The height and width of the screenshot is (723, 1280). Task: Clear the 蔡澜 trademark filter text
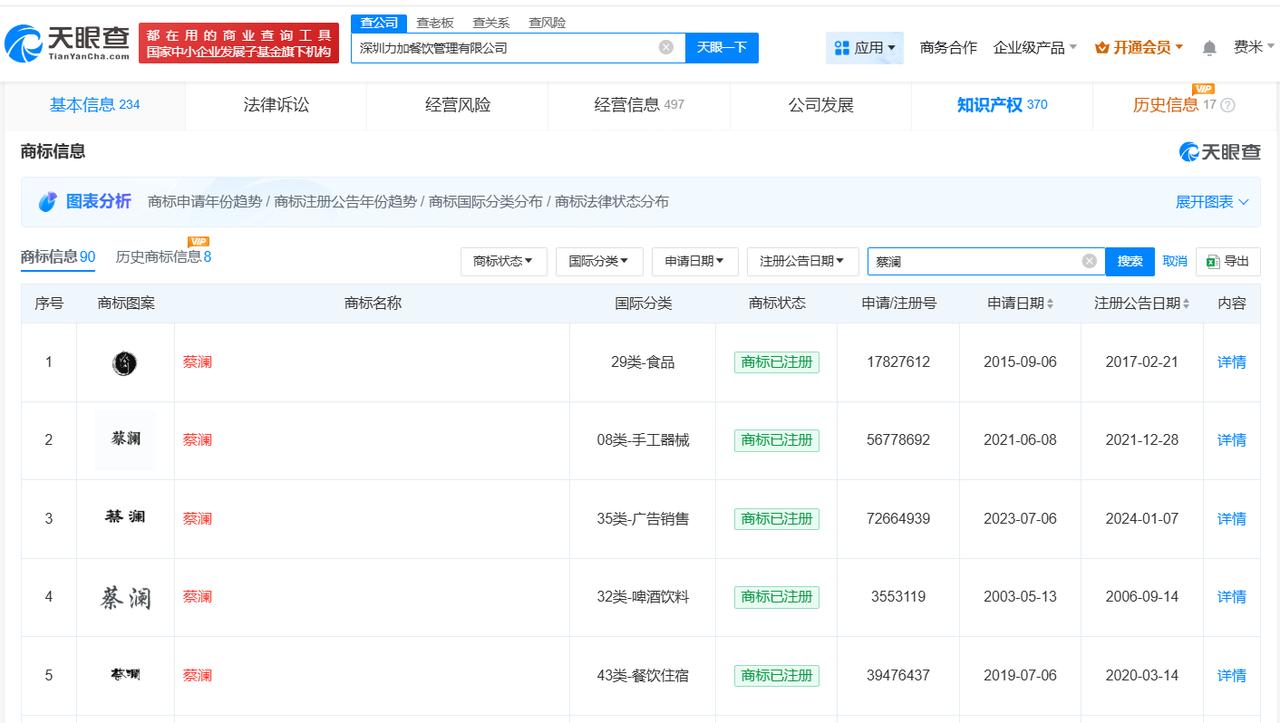tap(1089, 261)
